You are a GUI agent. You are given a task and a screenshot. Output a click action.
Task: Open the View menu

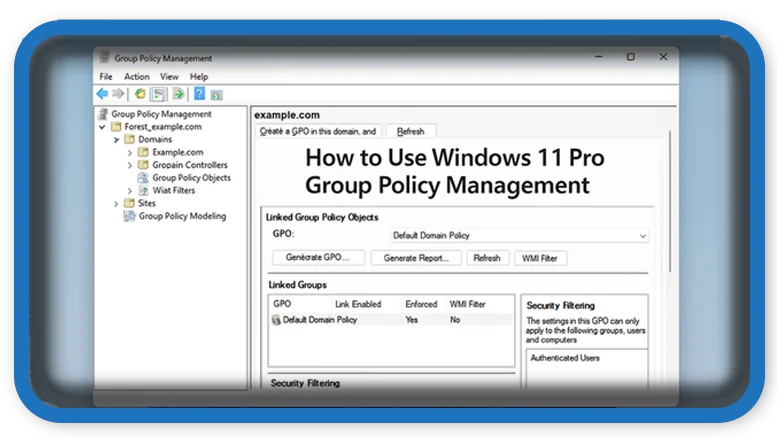[x=169, y=76]
